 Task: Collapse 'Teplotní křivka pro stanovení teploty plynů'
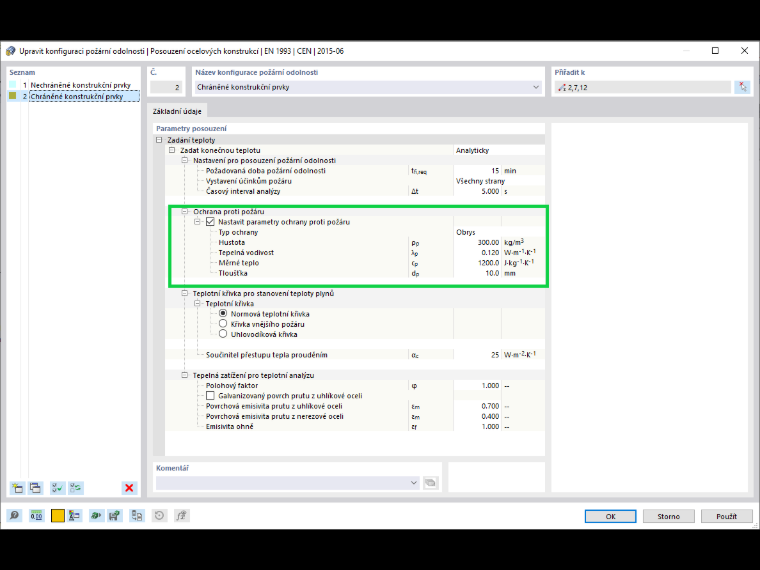click(x=185, y=293)
